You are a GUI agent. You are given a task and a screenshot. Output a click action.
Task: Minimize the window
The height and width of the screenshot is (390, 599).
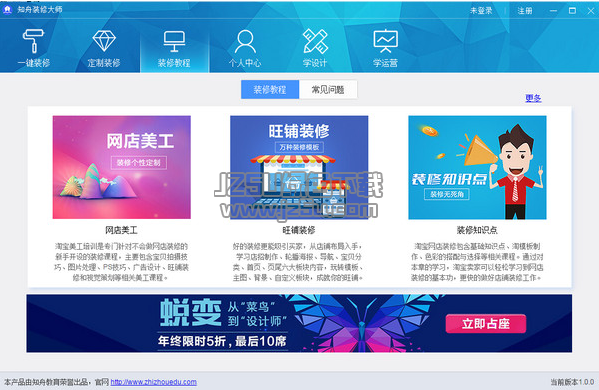click(553, 11)
